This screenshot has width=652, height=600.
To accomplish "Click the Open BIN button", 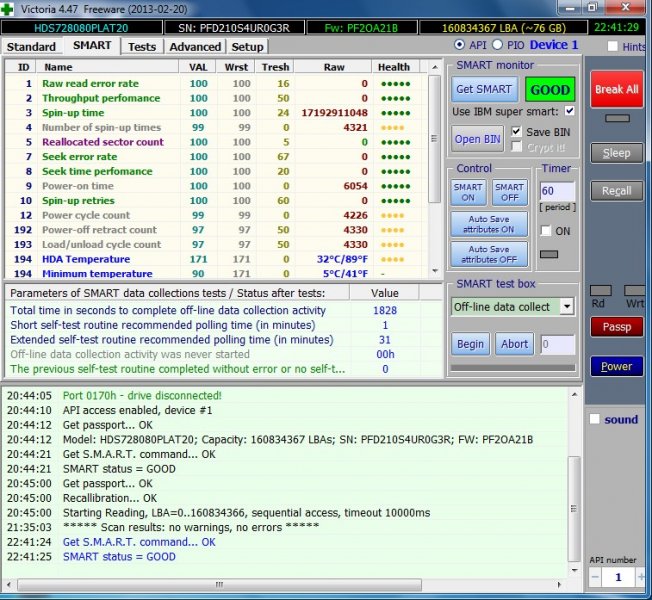I will pos(479,139).
